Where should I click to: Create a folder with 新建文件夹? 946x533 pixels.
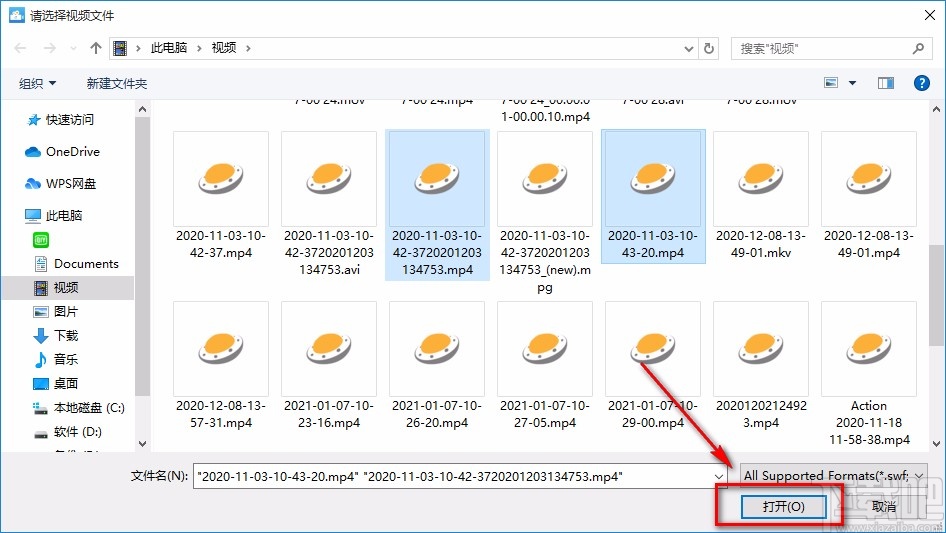(116, 83)
